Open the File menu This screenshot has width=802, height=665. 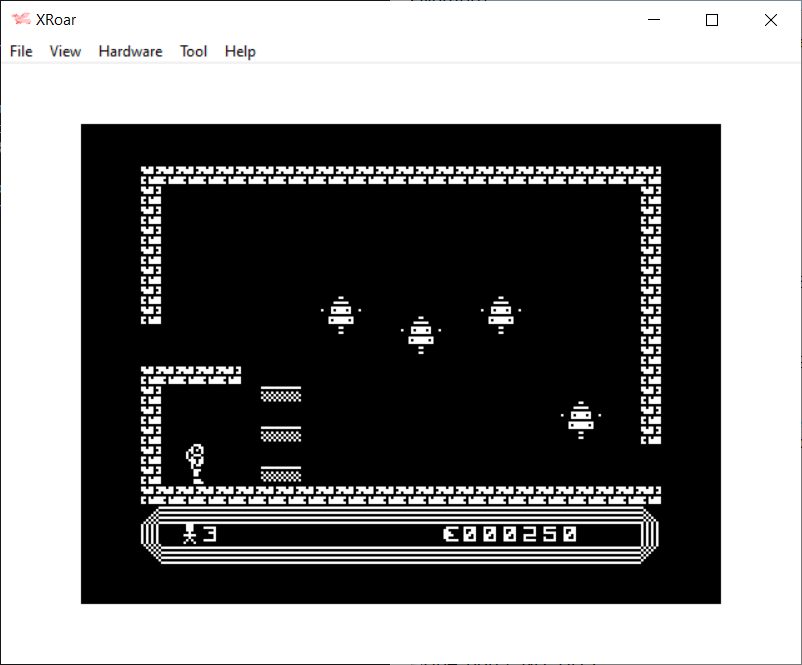21,51
